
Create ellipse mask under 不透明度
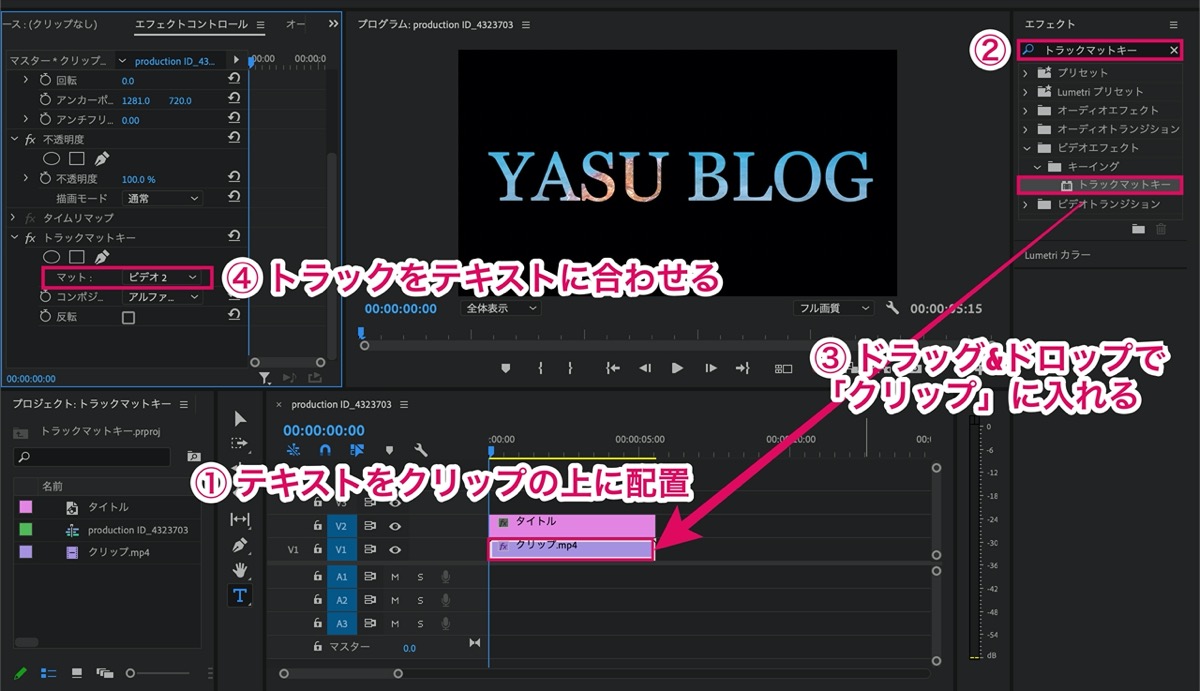(50, 158)
